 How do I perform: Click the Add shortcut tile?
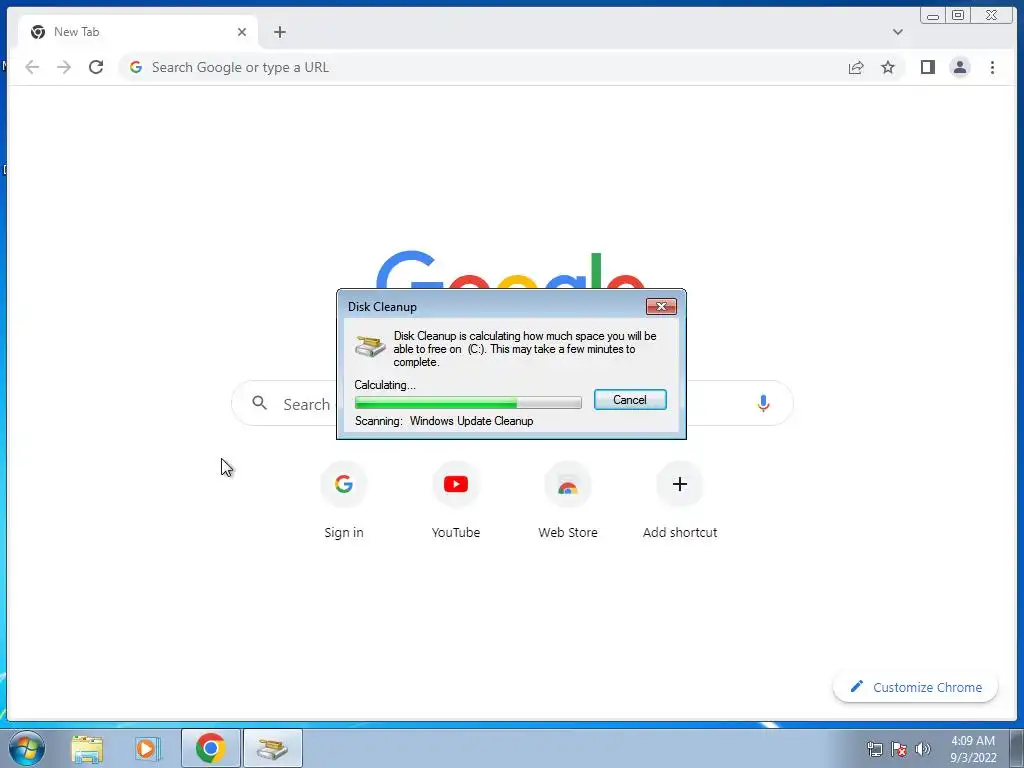680,500
